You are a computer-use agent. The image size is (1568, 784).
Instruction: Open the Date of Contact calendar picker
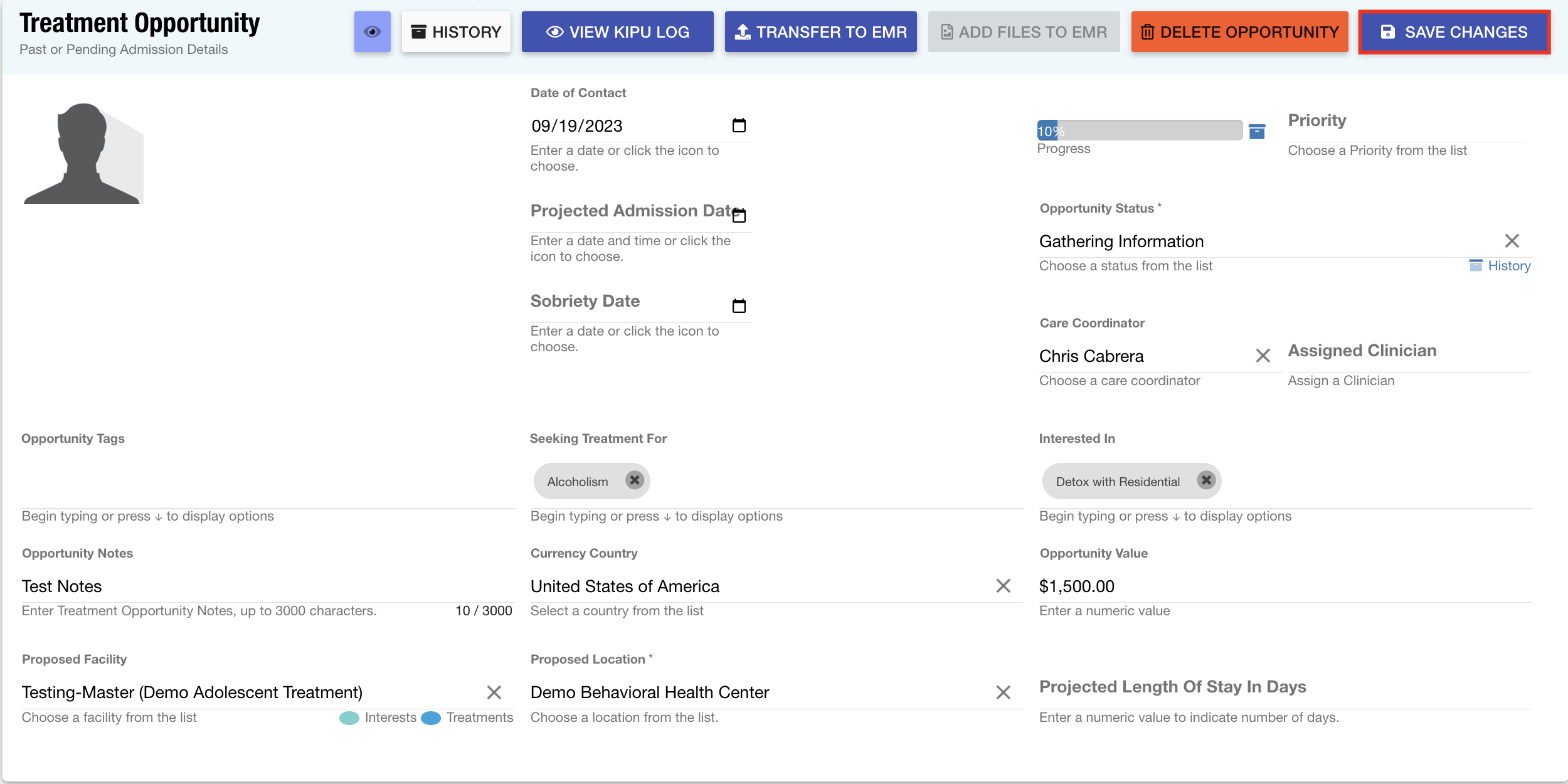click(739, 125)
